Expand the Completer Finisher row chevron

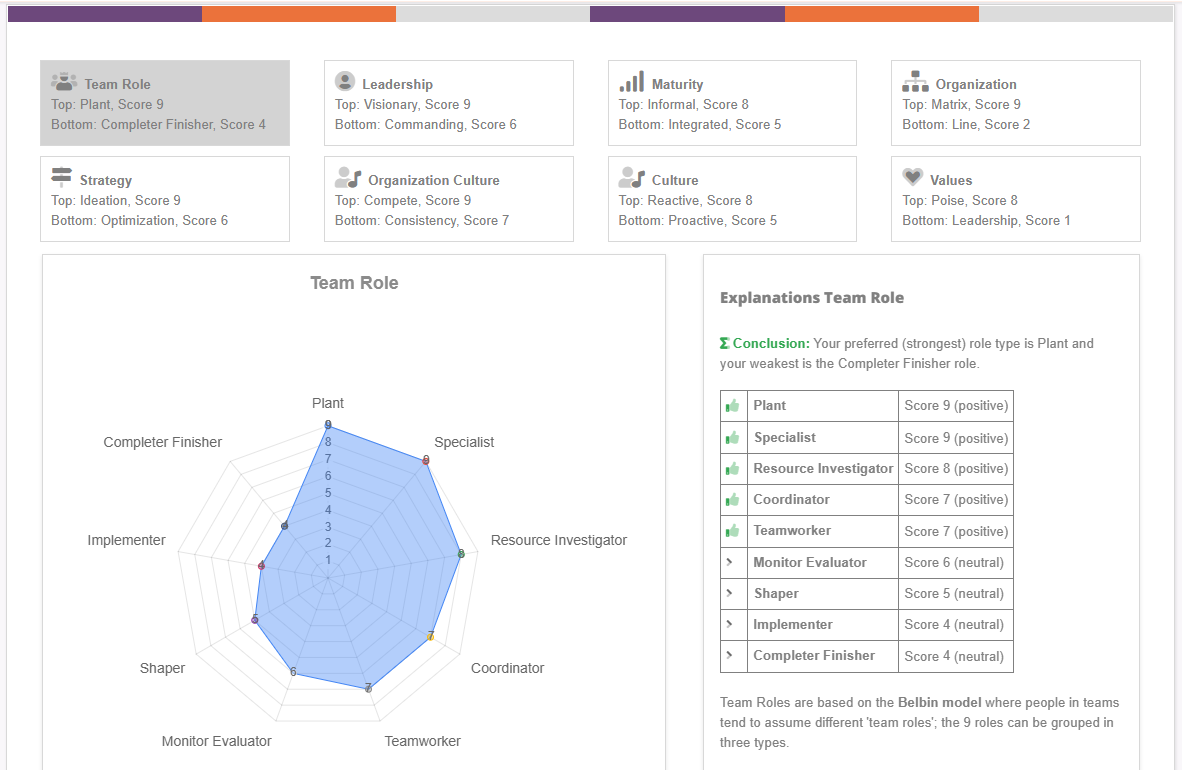[730, 655]
